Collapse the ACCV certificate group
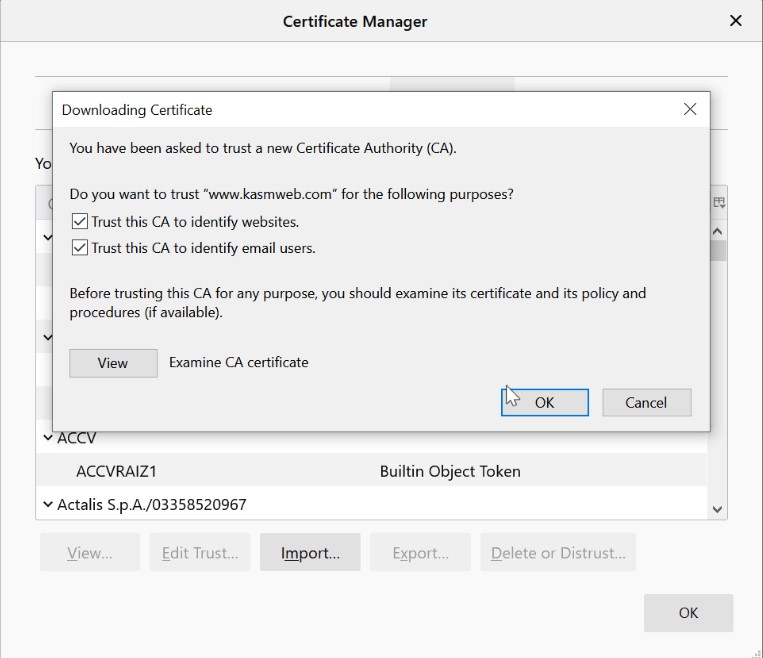Viewport: 763px width, 658px height. coord(47,438)
